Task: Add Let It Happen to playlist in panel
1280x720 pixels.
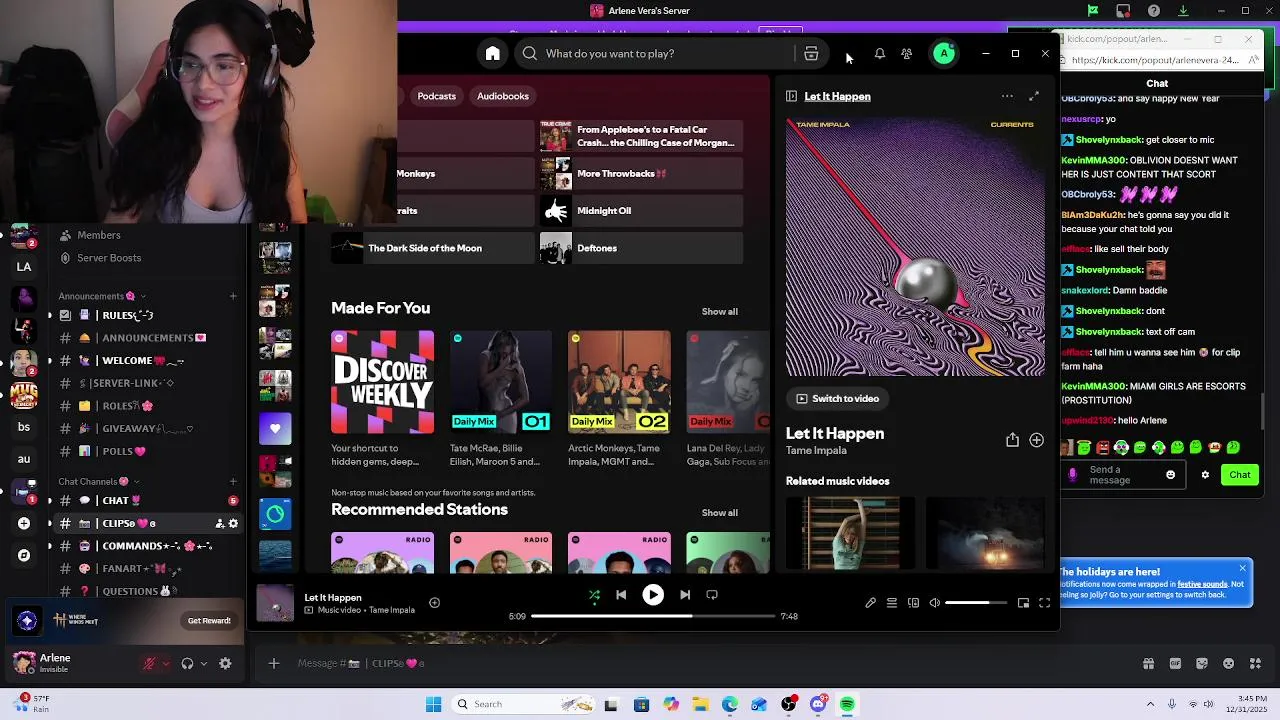Action: point(1036,440)
